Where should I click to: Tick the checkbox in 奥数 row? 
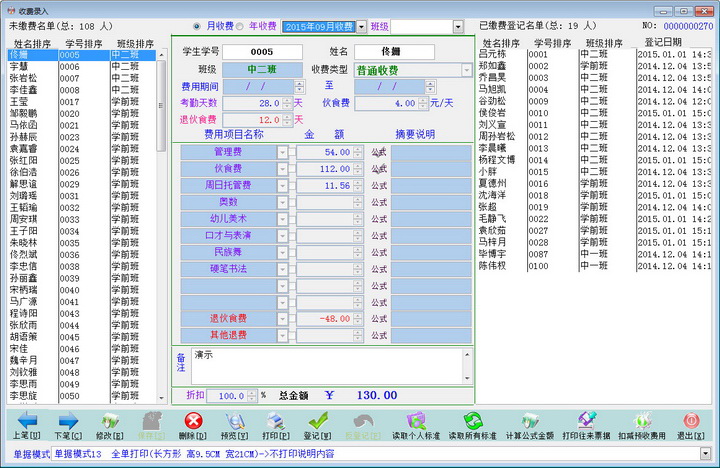coord(292,202)
